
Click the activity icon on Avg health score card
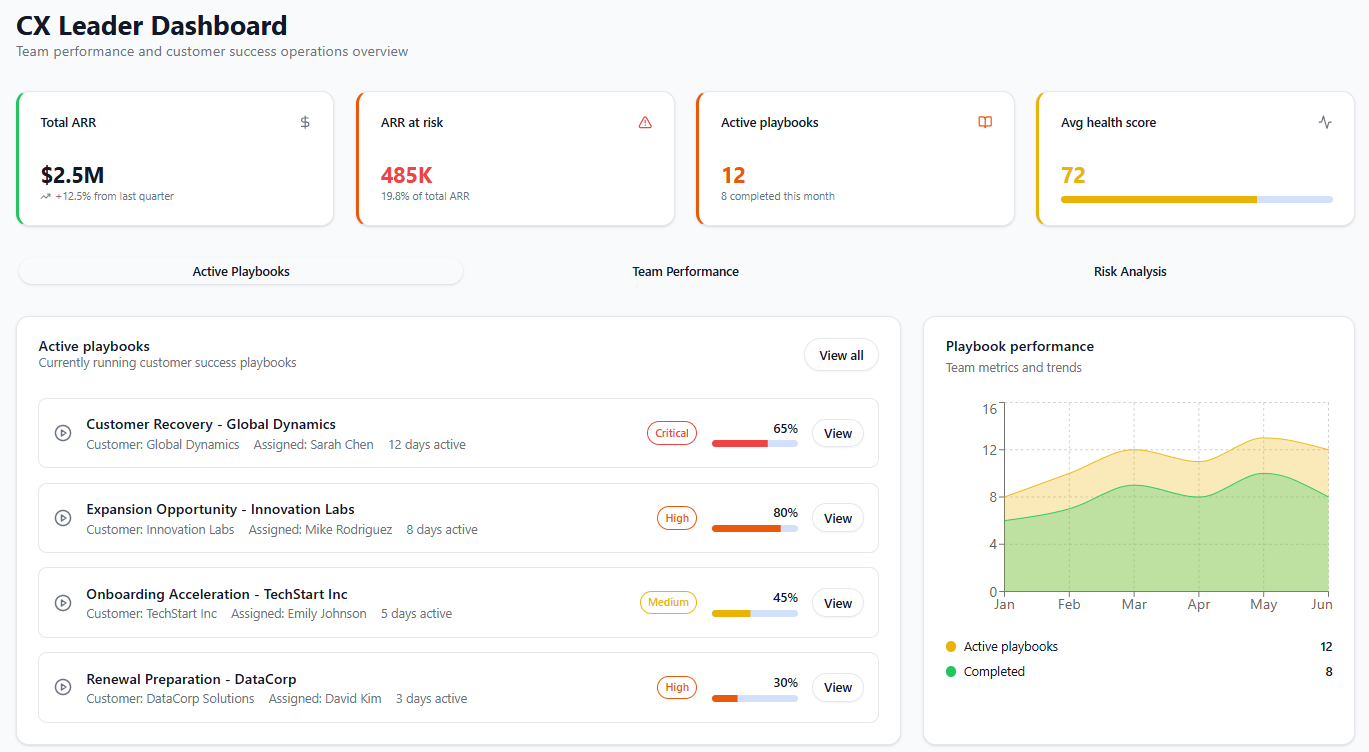click(1325, 121)
